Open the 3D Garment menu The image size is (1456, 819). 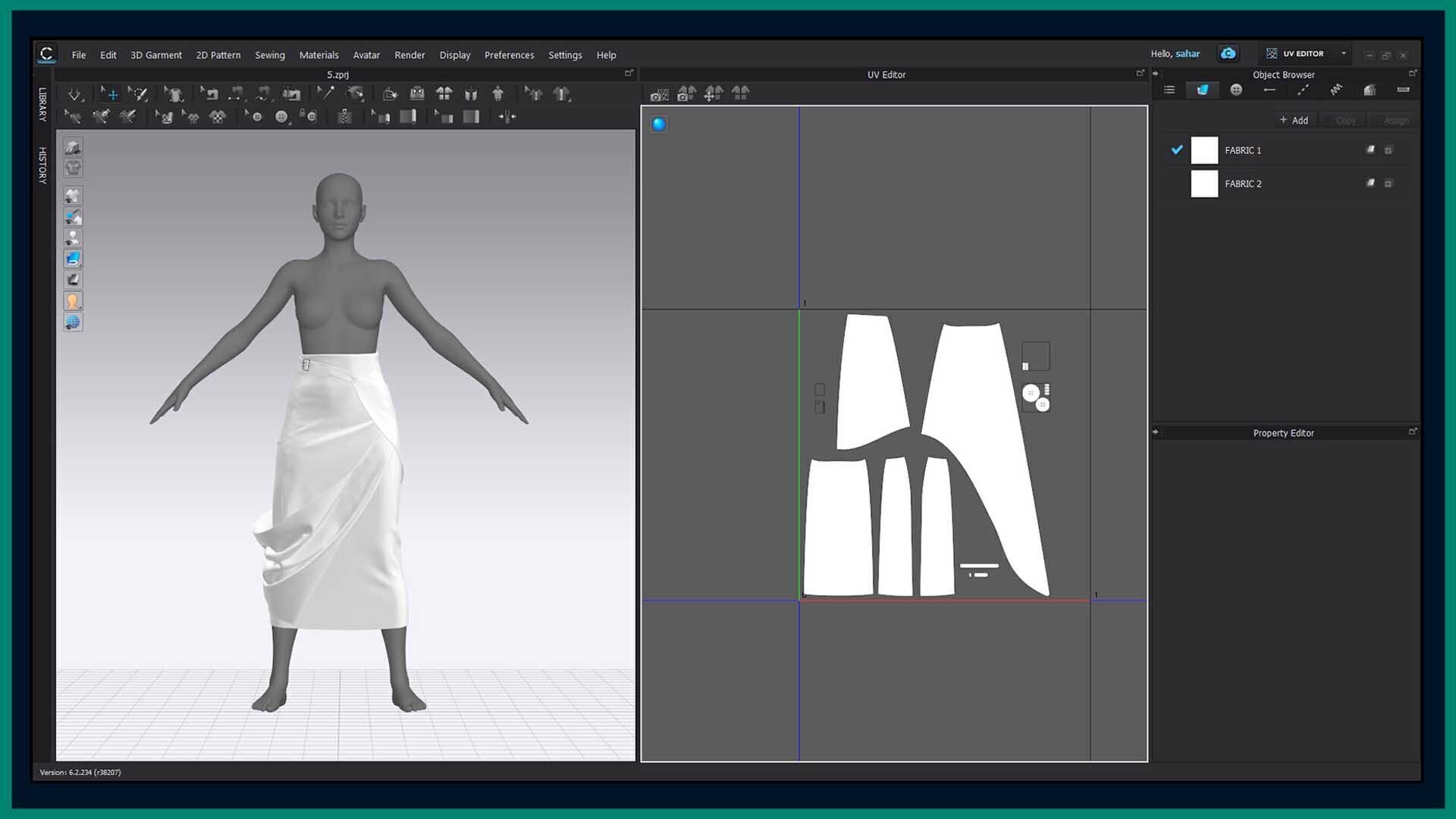coord(156,55)
